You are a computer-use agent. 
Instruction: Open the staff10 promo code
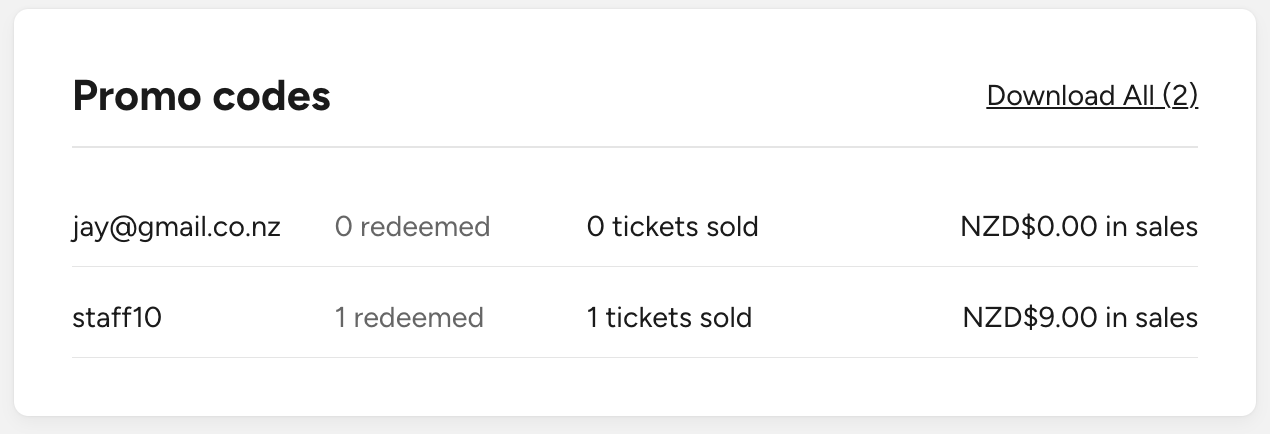(x=117, y=318)
